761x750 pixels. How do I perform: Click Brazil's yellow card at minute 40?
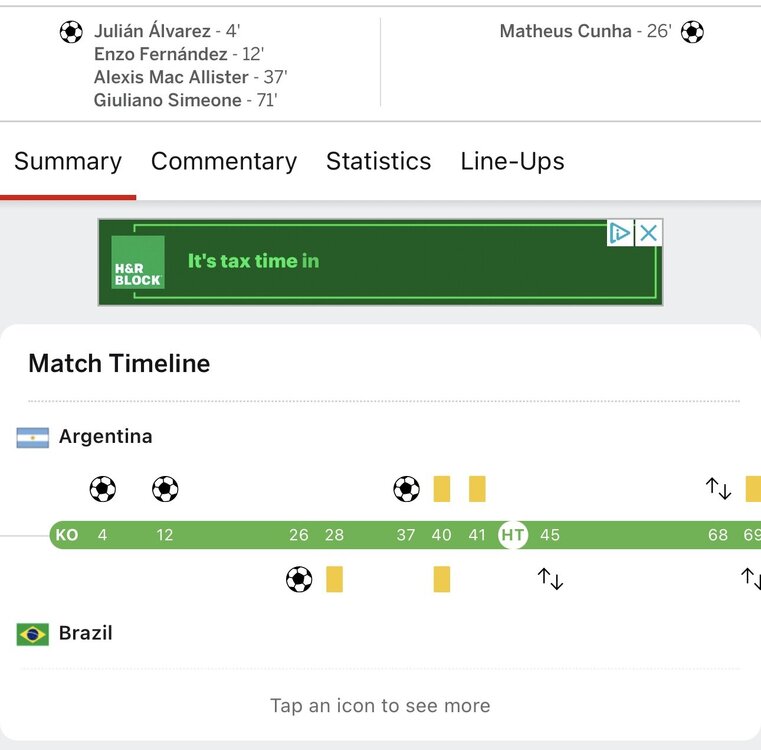click(x=442, y=579)
